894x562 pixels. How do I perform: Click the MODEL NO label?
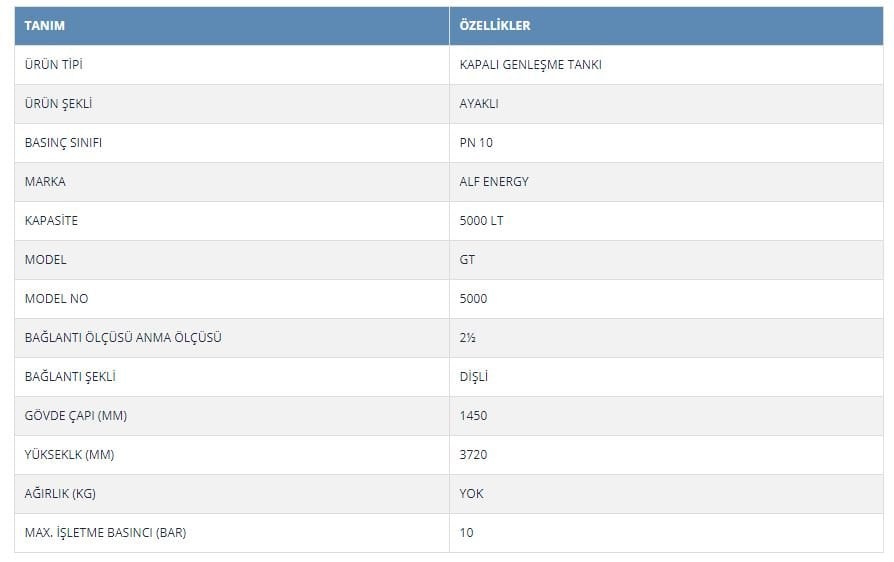point(56,299)
